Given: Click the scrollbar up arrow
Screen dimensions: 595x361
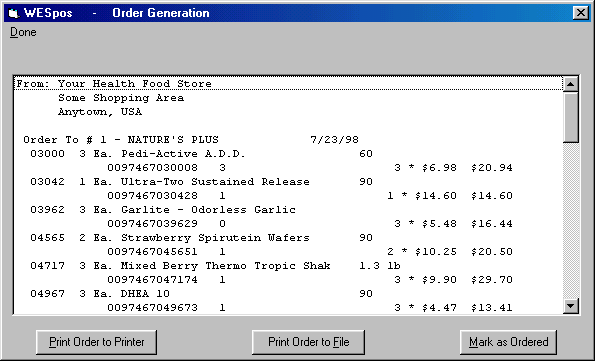Looking at the screenshot, I should tap(571, 84).
